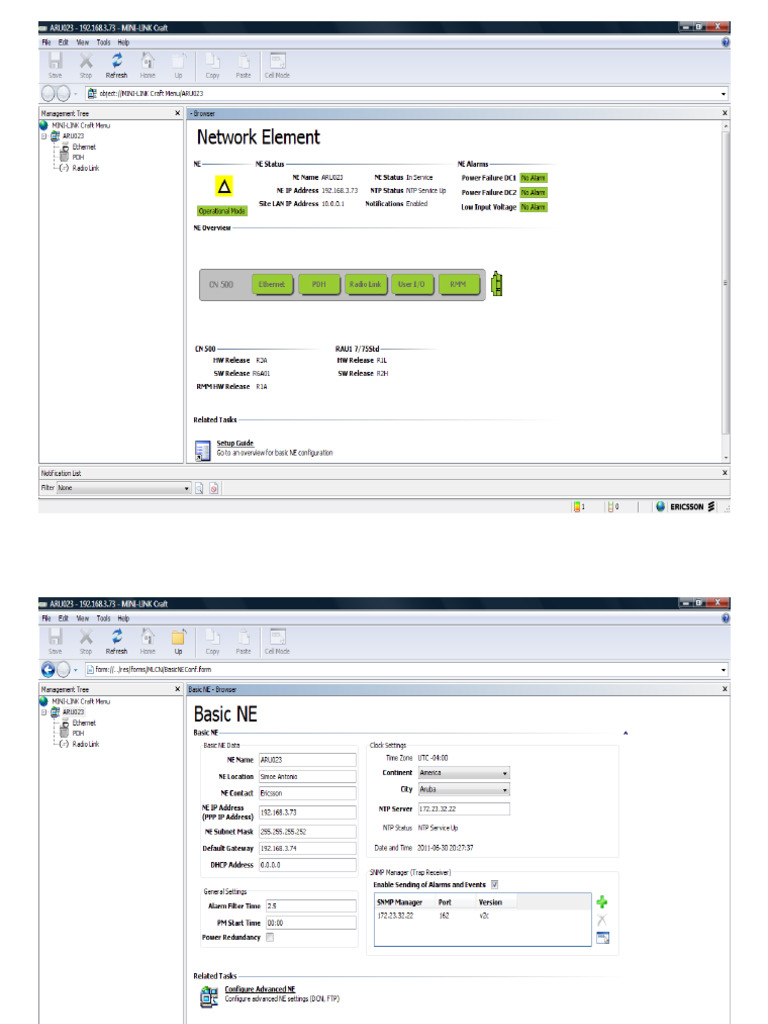This screenshot has width=768, height=1024.
Task: Open Configure Advanced NE link
Action: tap(260, 989)
